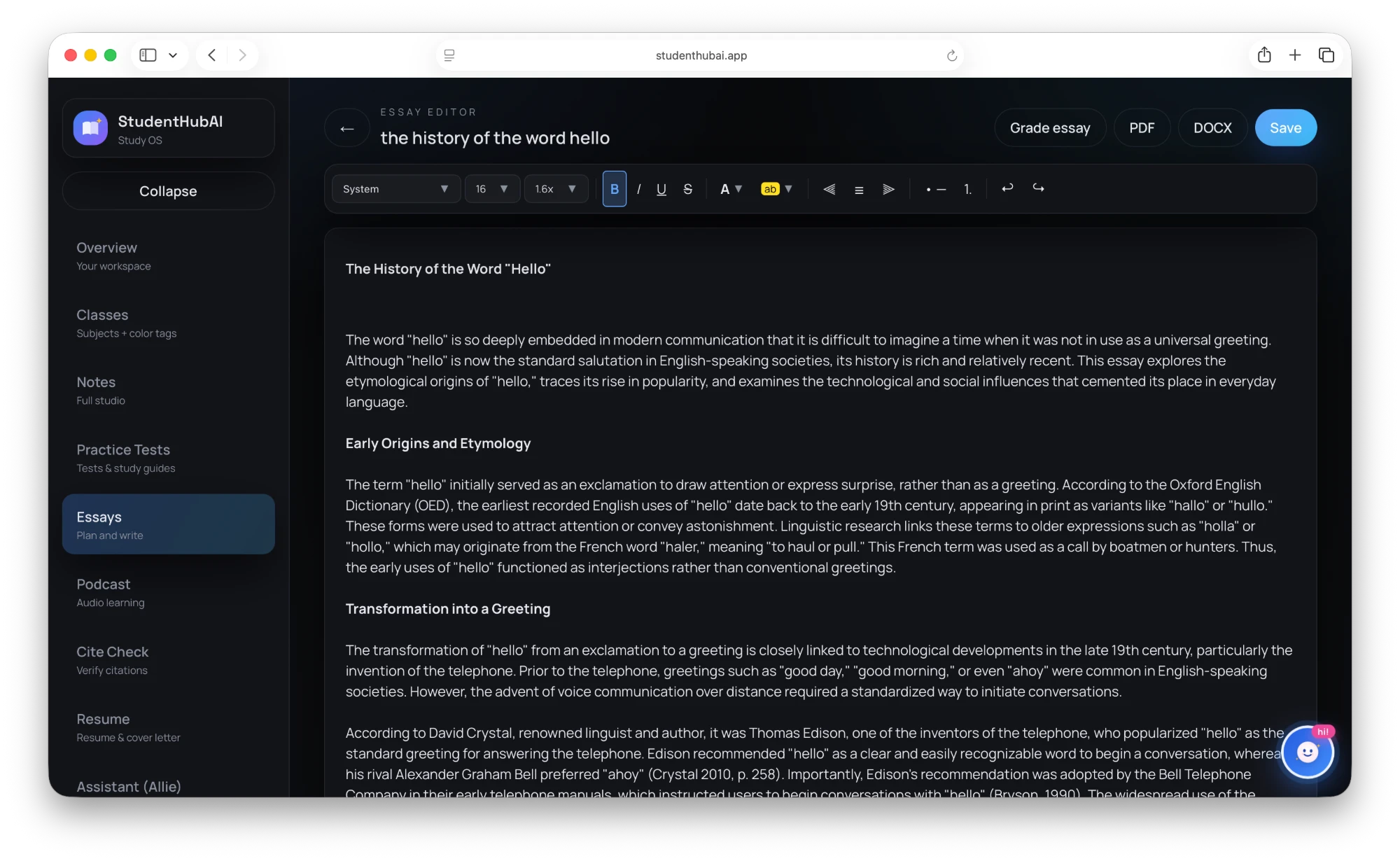
Task: Click the 'Early Origins and Etymology' heading
Action: (438, 443)
